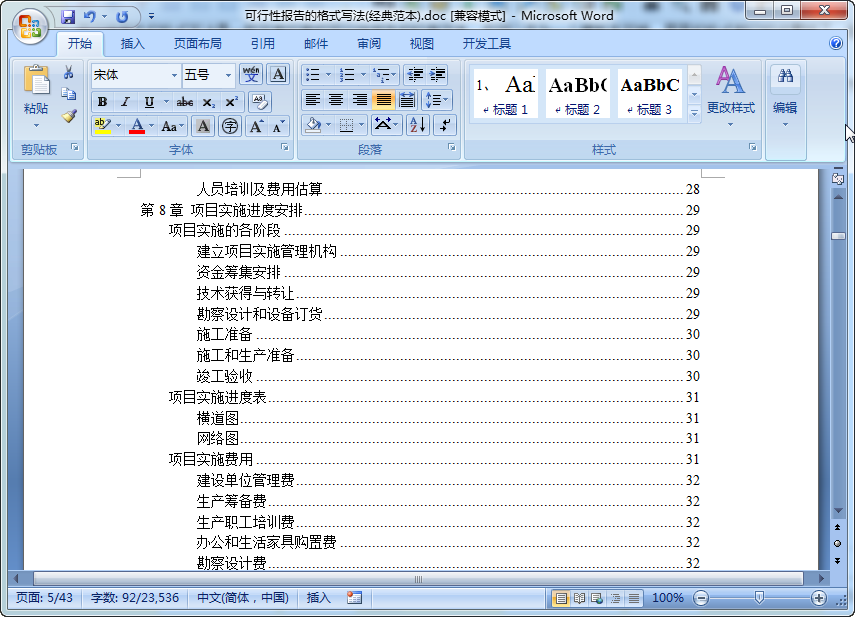Undo the last action

(x=89, y=17)
